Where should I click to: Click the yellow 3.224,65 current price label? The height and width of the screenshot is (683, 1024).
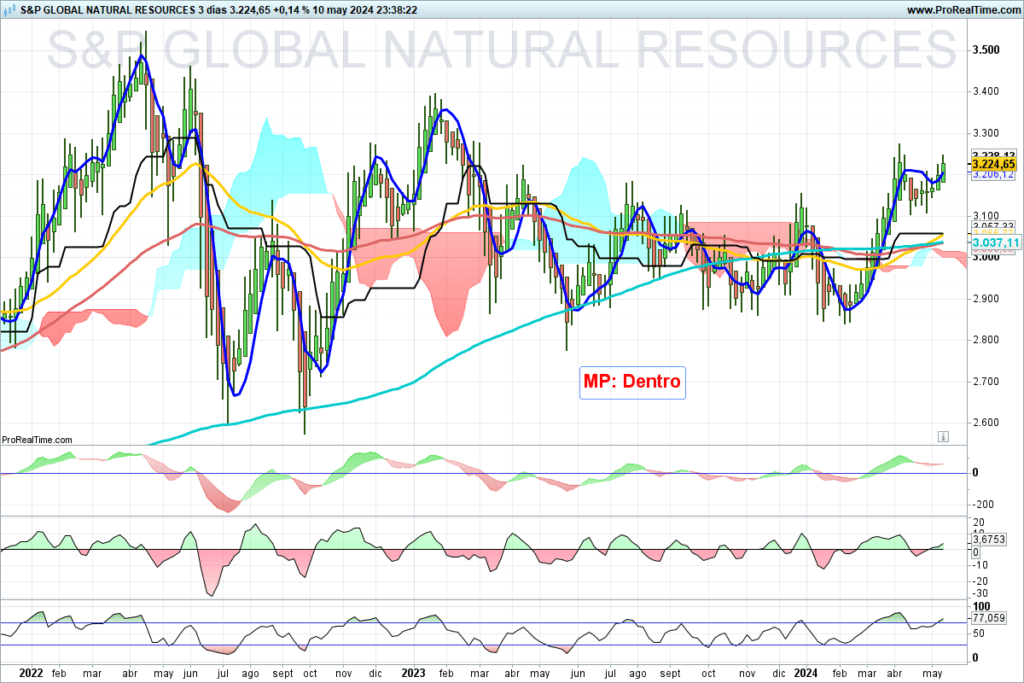tap(993, 164)
